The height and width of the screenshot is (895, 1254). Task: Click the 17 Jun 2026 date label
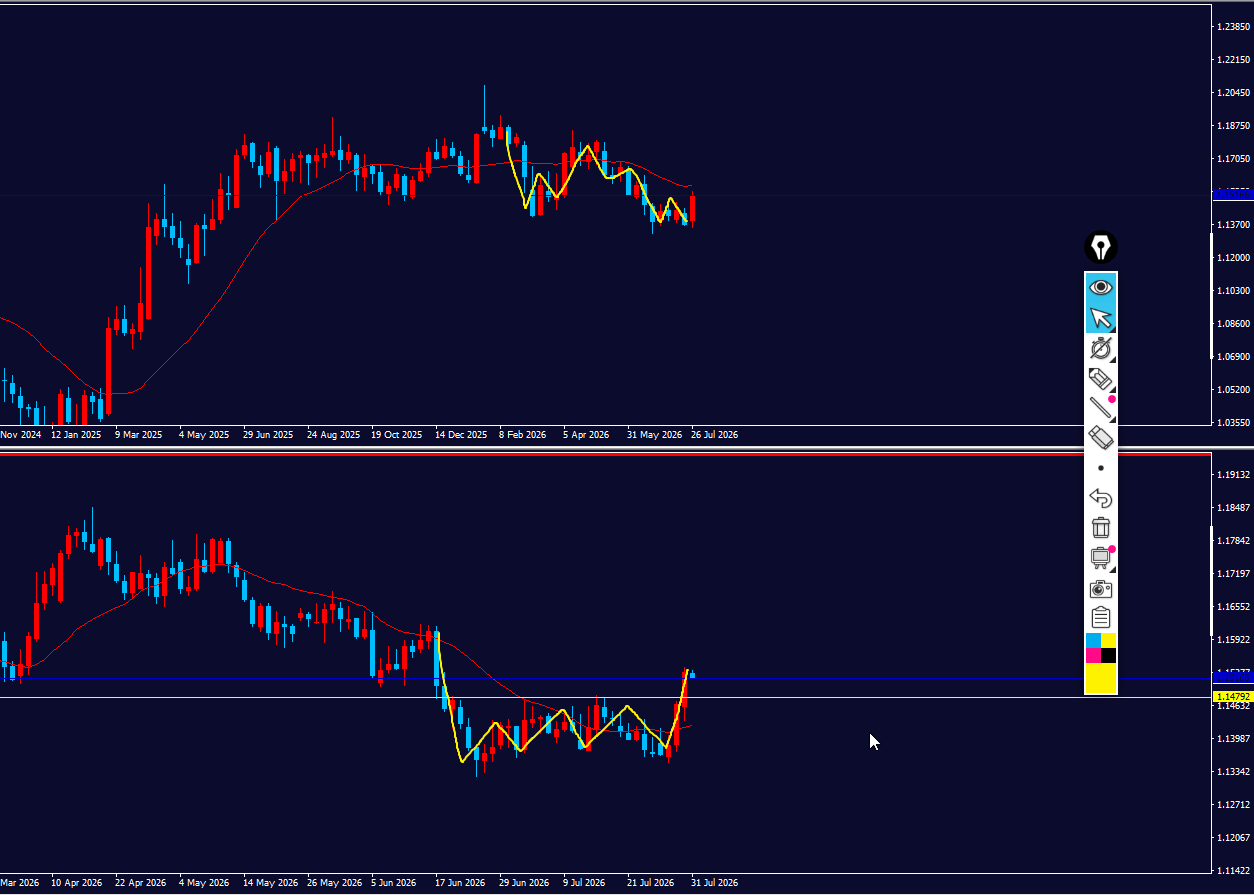pos(461,883)
